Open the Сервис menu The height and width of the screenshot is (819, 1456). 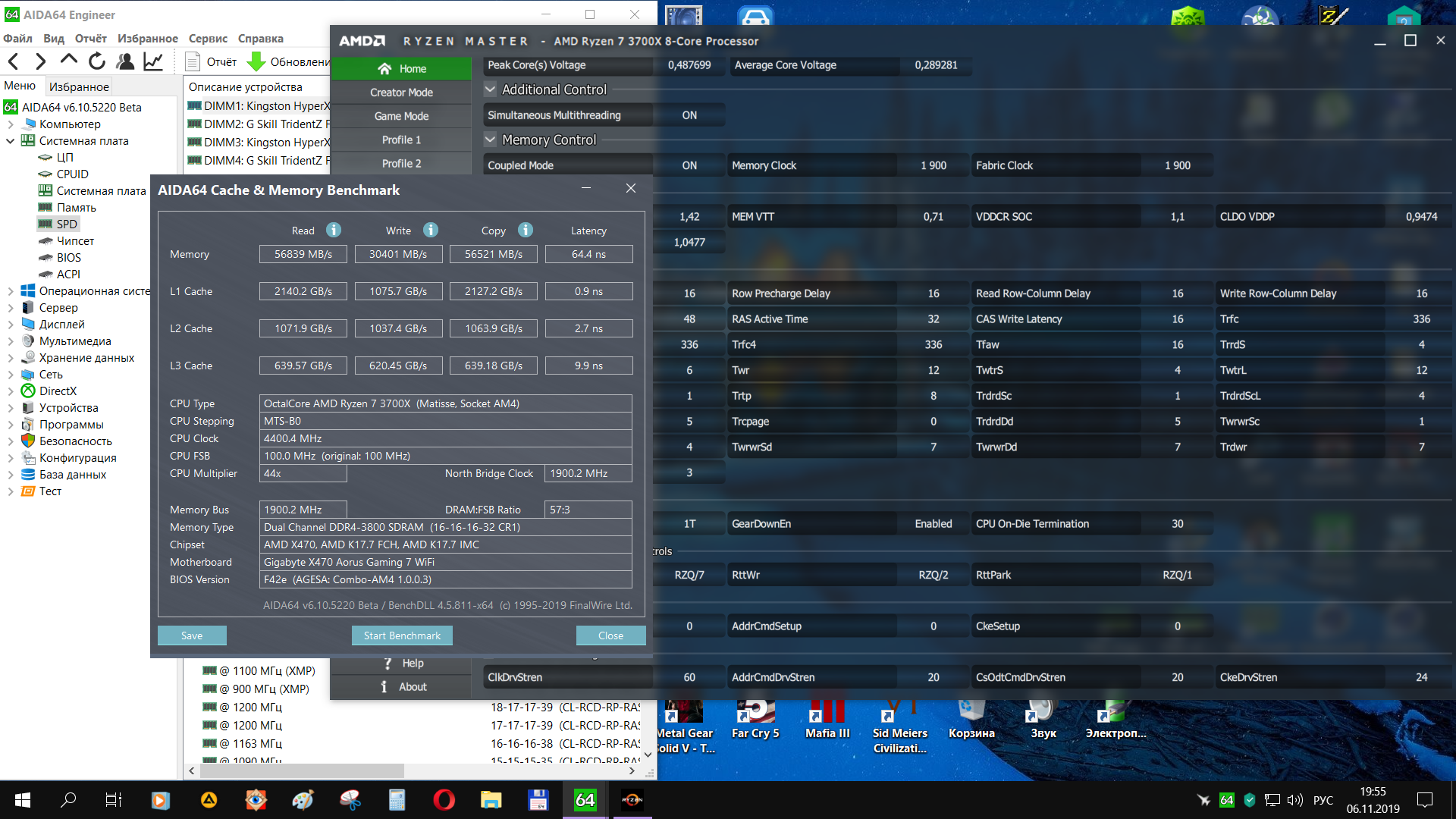(x=208, y=39)
